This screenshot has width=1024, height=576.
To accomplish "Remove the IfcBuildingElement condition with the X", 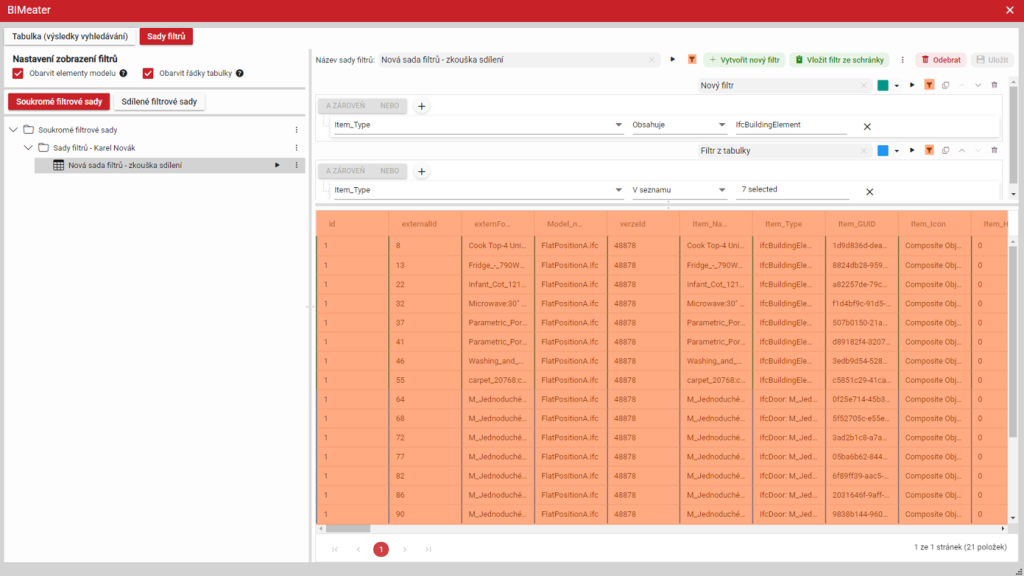I will tap(867, 126).
